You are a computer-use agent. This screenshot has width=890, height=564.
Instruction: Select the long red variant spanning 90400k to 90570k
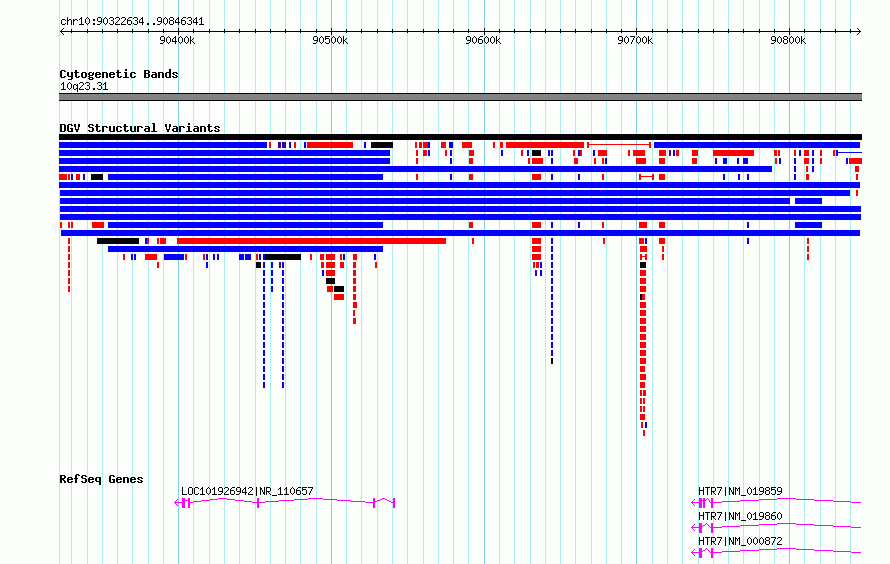click(x=312, y=241)
